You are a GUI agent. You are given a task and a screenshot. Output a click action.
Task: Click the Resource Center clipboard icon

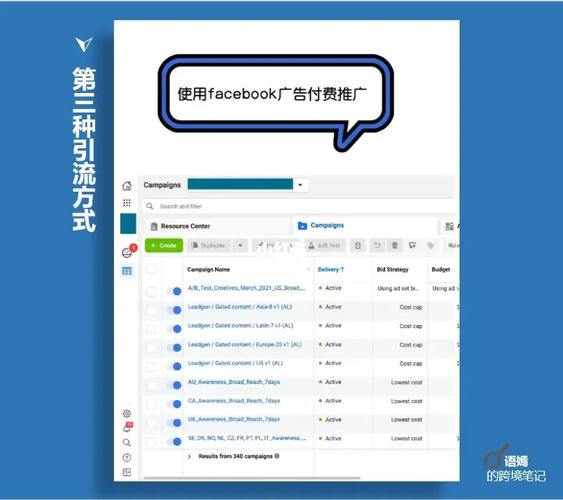click(154, 226)
